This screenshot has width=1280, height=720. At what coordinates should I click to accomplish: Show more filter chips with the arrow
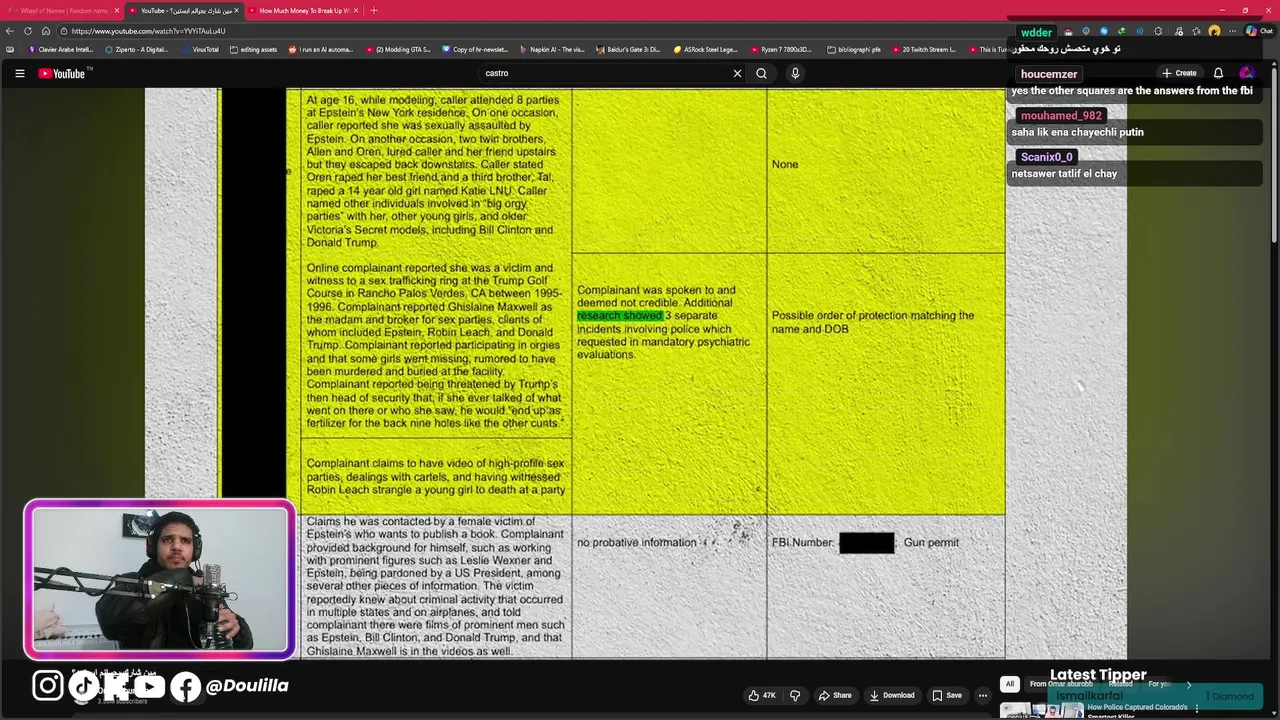point(1188,684)
